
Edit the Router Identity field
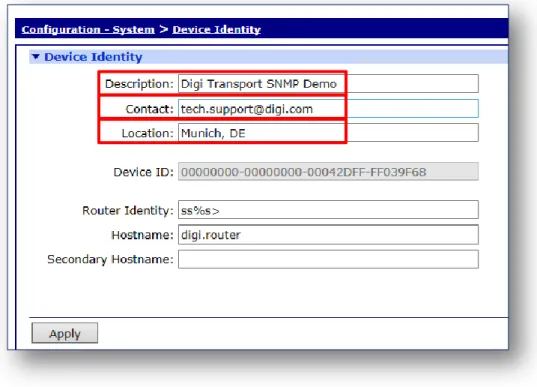click(328, 210)
